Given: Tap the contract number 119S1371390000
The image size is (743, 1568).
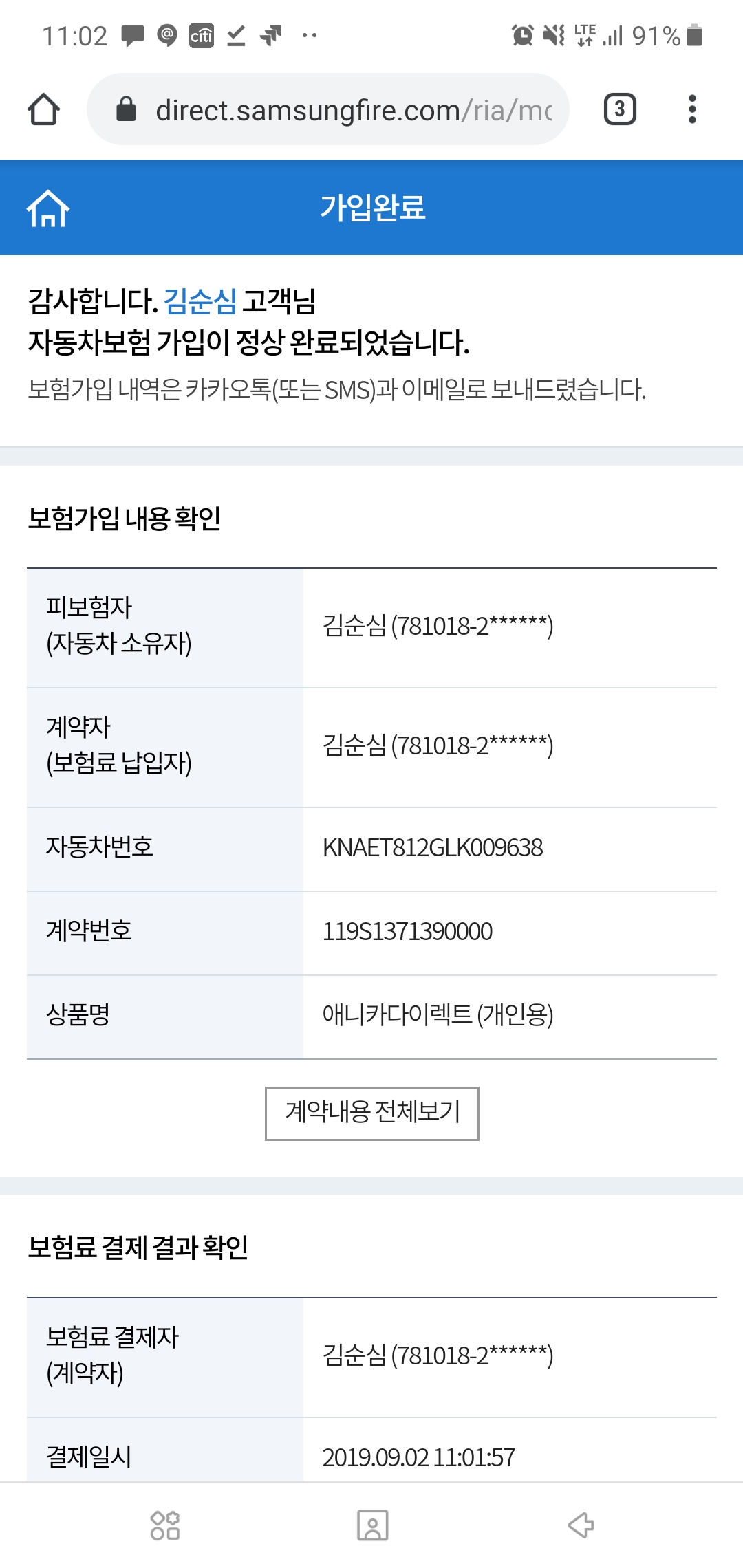Looking at the screenshot, I should click(407, 932).
